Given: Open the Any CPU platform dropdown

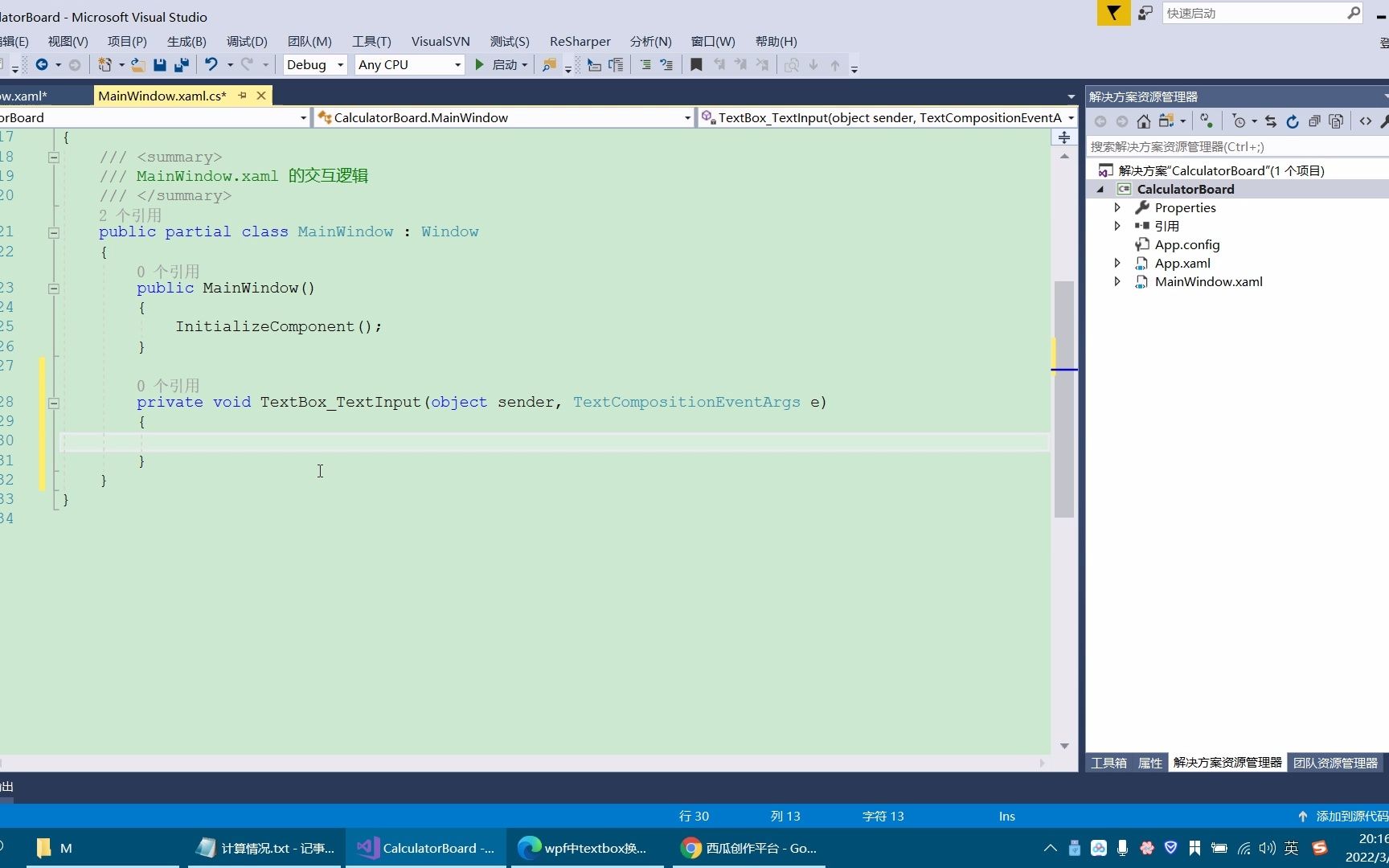Looking at the screenshot, I should 409,65.
